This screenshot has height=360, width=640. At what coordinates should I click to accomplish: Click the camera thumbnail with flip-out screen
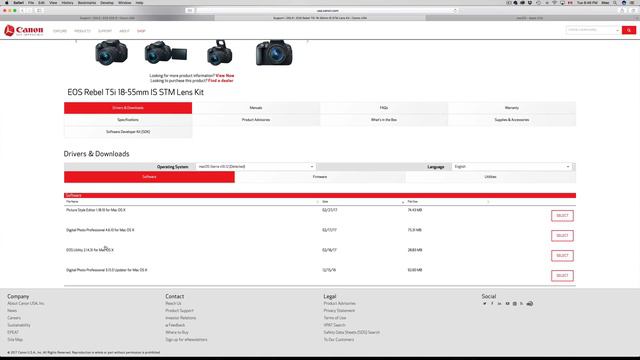(165, 52)
